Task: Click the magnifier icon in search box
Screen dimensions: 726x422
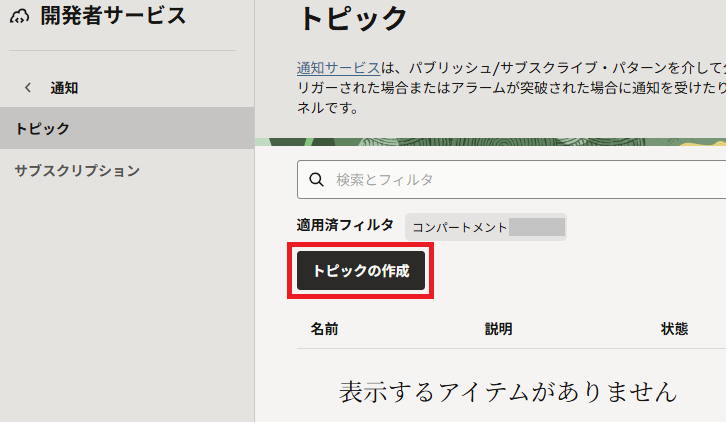Action: [316, 179]
